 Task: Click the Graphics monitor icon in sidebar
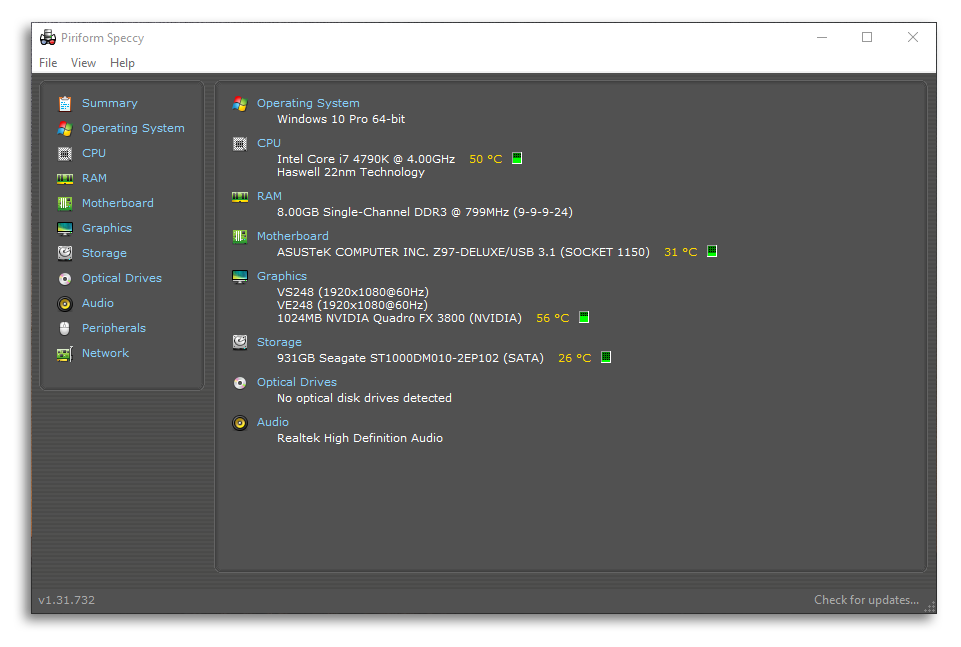coord(65,229)
